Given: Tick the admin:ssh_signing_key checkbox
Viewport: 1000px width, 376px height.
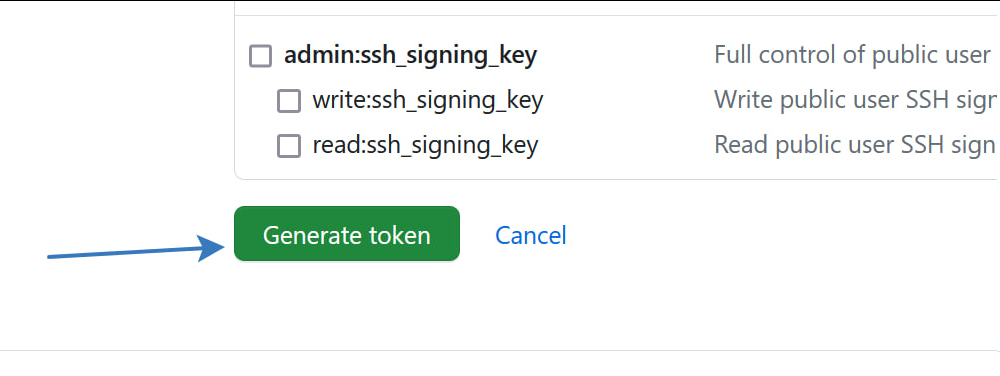Looking at the screenshot, I should [260, 56].
